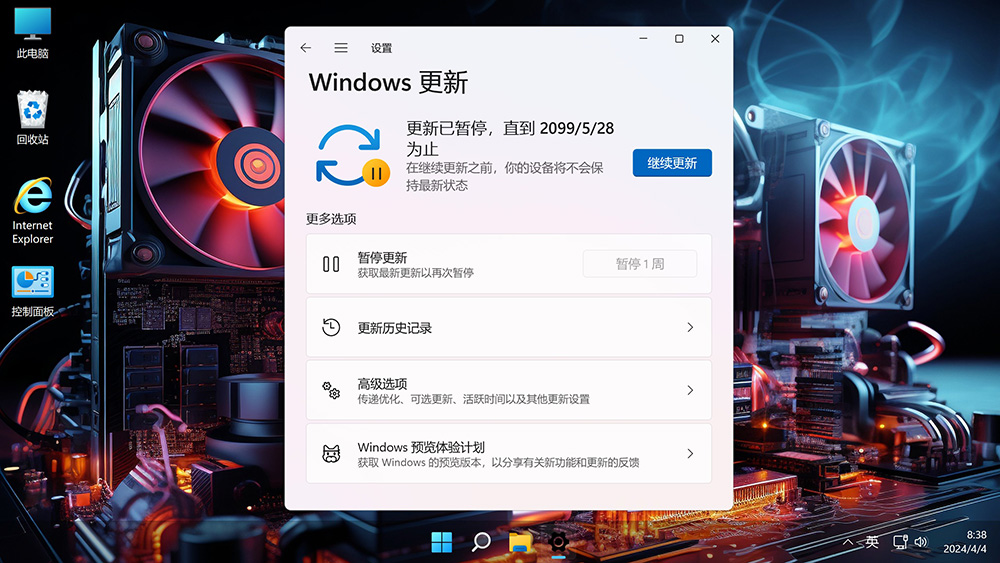
Task: Expand the 高级选项 chevron arrow
Action: click(x=690, y=390)
